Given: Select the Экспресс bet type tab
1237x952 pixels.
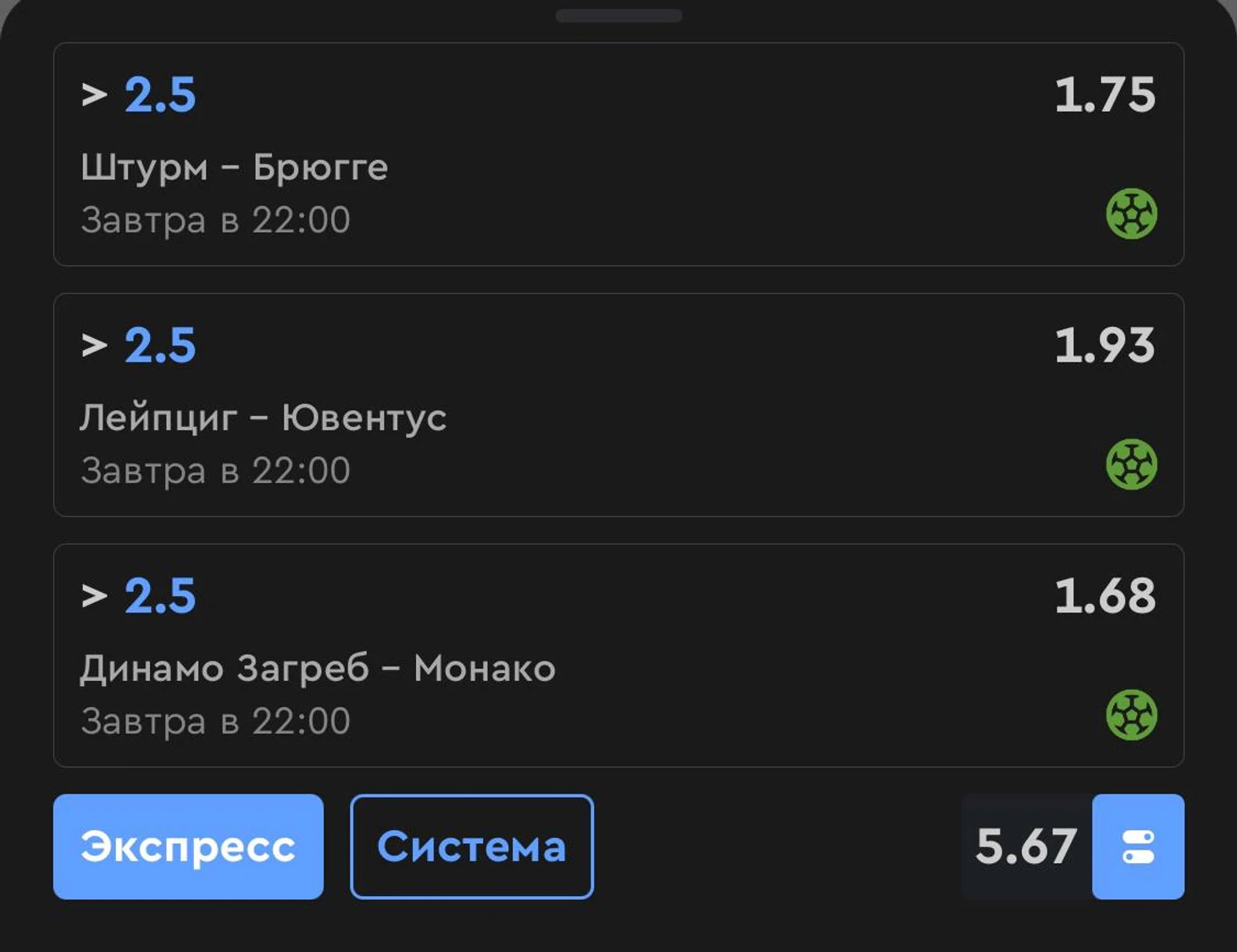Looking at the screenshot, I should pyautogui.click(x=188, y=846).
